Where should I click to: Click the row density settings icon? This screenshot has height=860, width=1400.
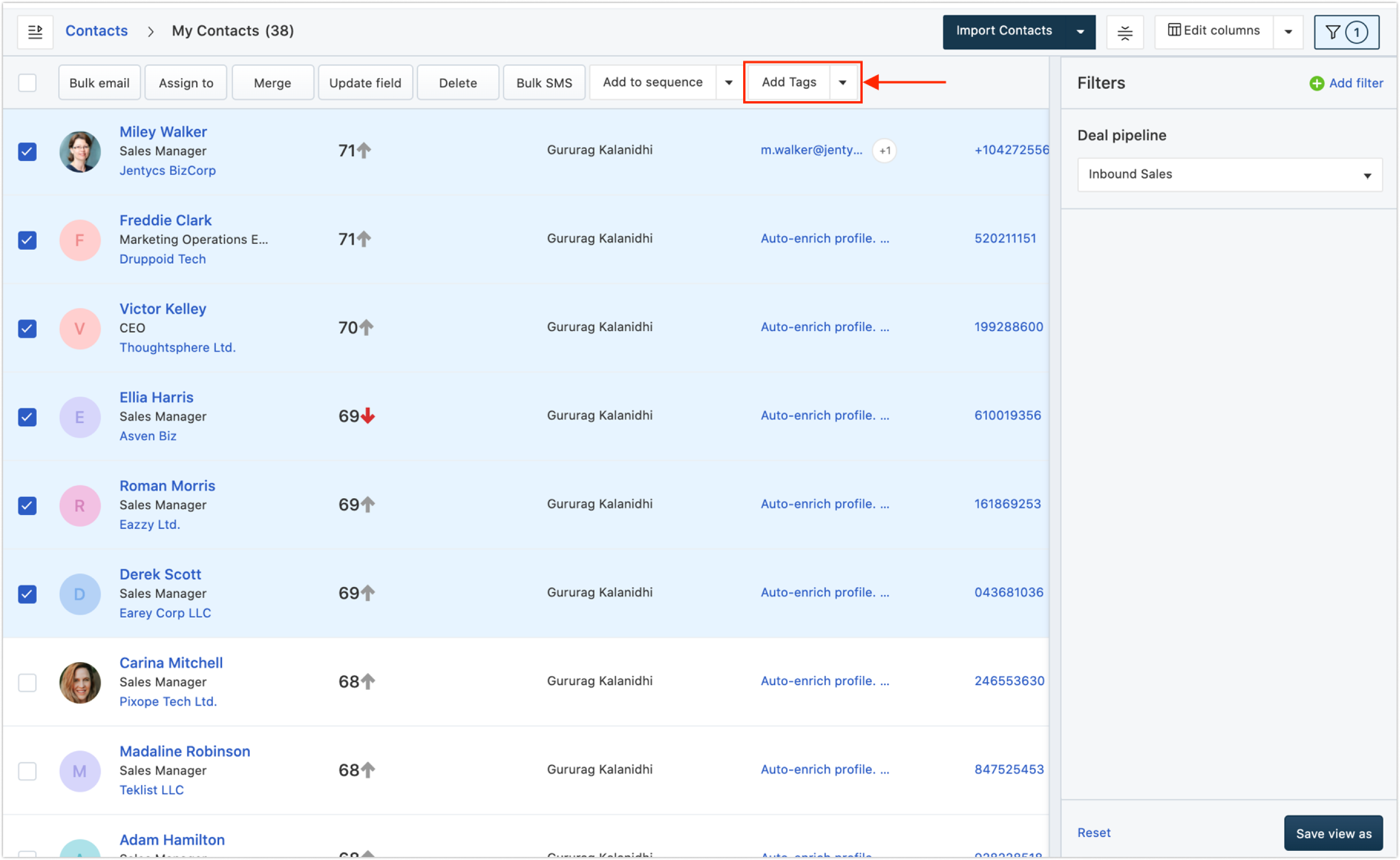(x=1124, y=32)
